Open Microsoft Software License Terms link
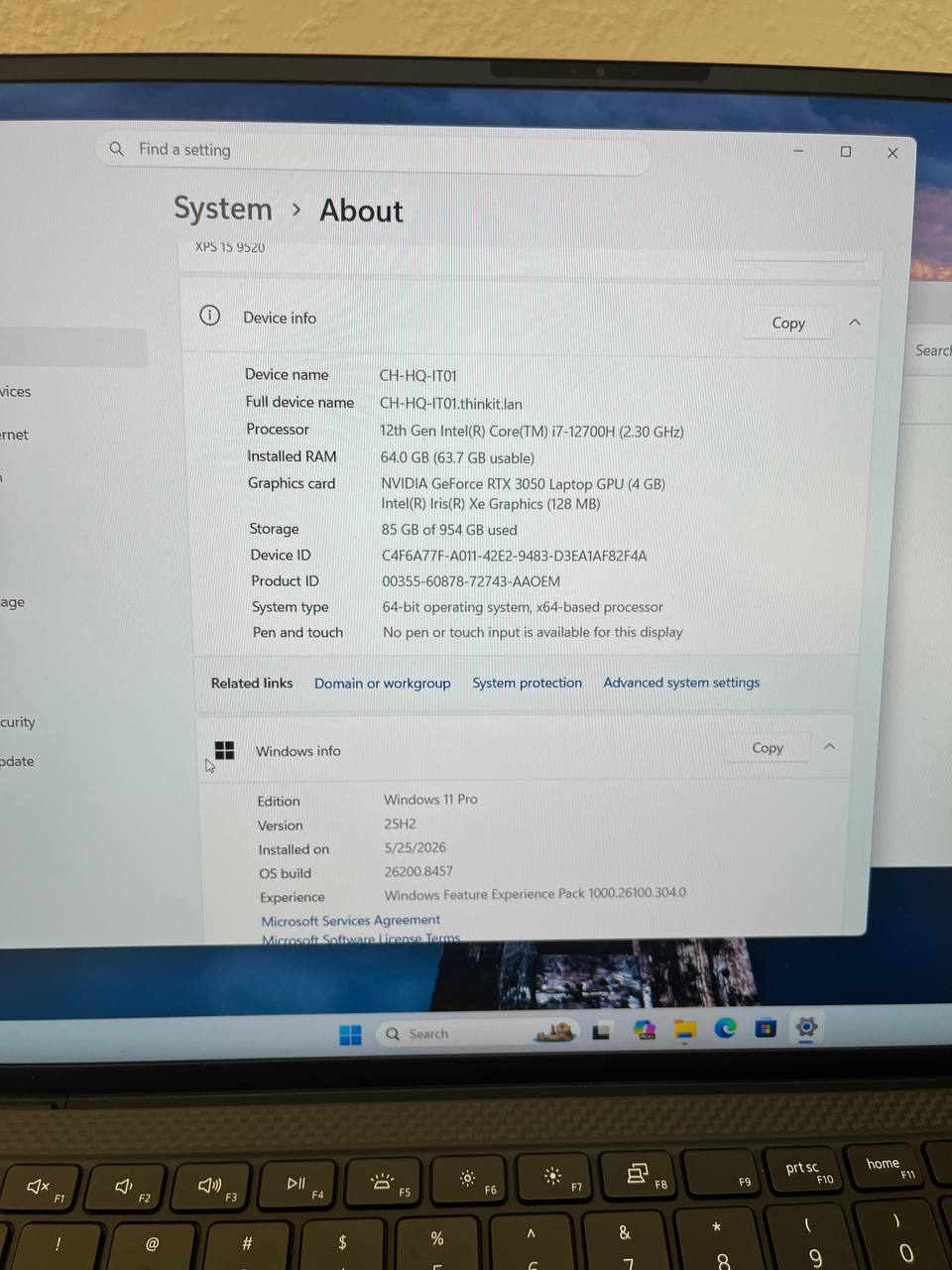 (x=361, y=938)
